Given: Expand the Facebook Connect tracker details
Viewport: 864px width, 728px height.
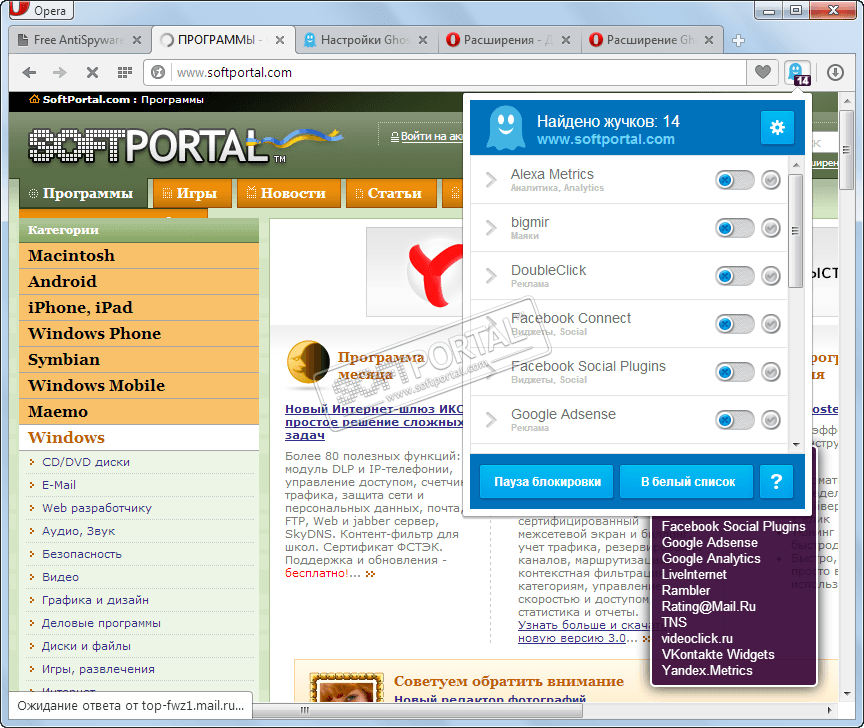Looking at the screenshot, I should click(x=491, y=323).
